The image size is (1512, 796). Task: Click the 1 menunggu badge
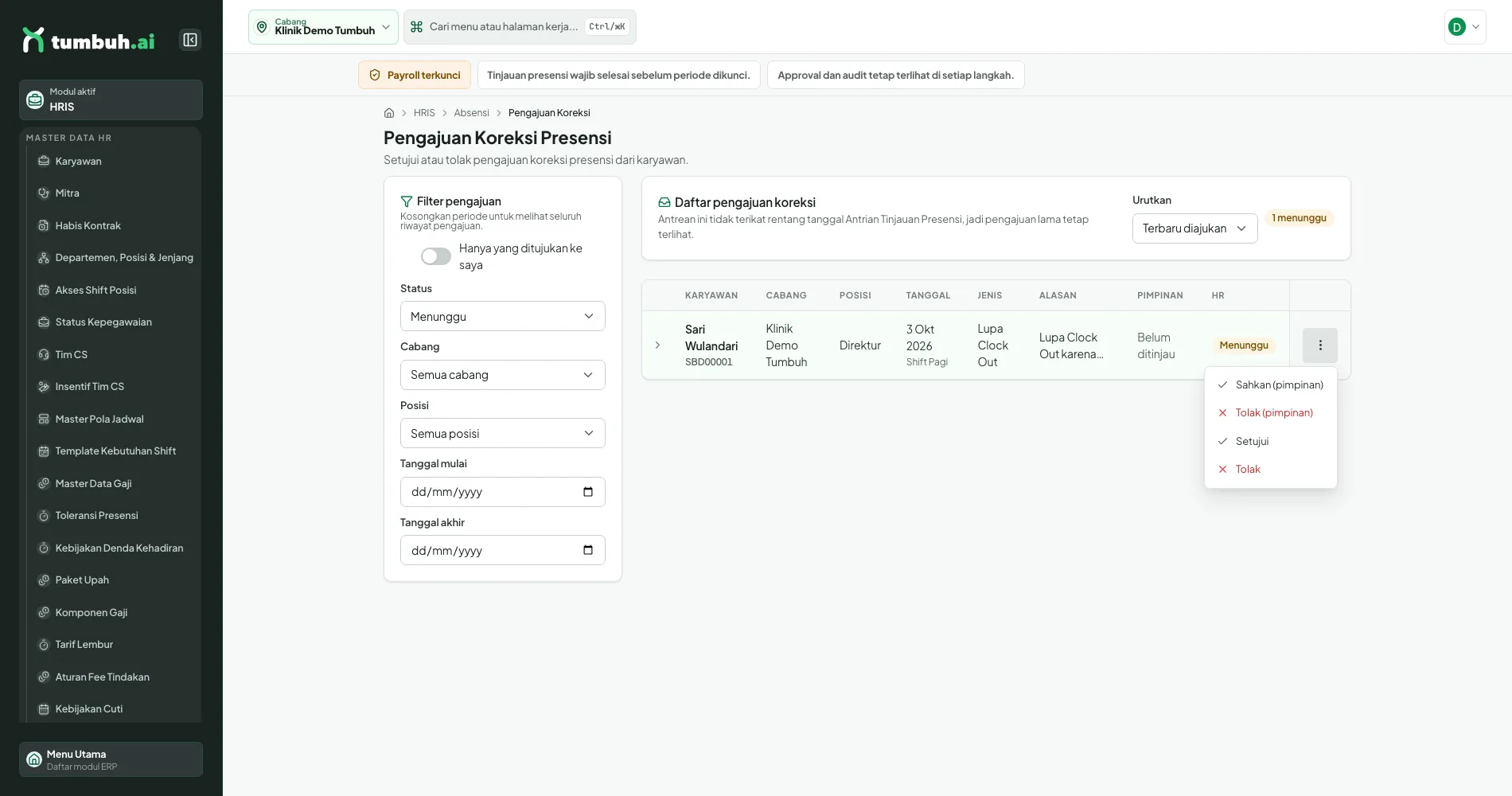(1300, 218)
